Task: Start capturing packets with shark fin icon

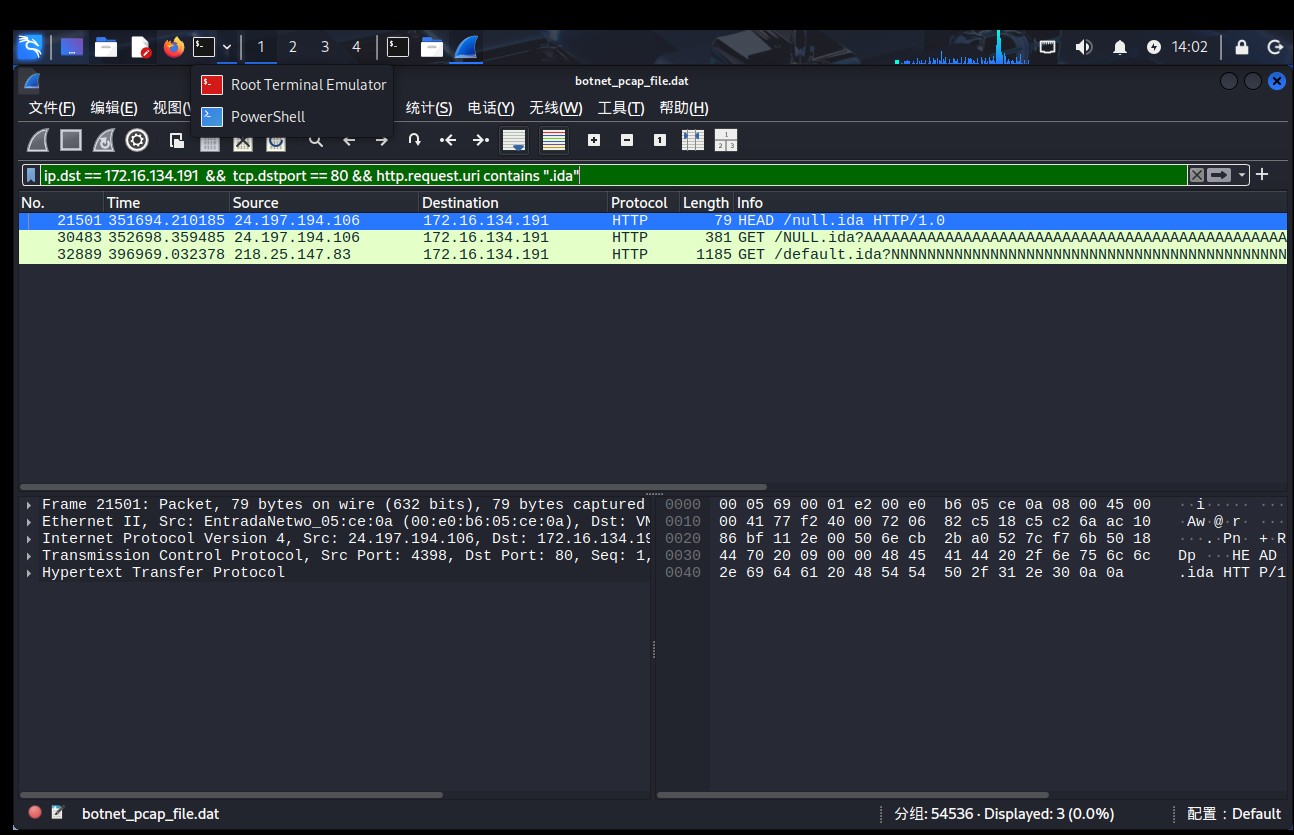Action: point(38,140)
